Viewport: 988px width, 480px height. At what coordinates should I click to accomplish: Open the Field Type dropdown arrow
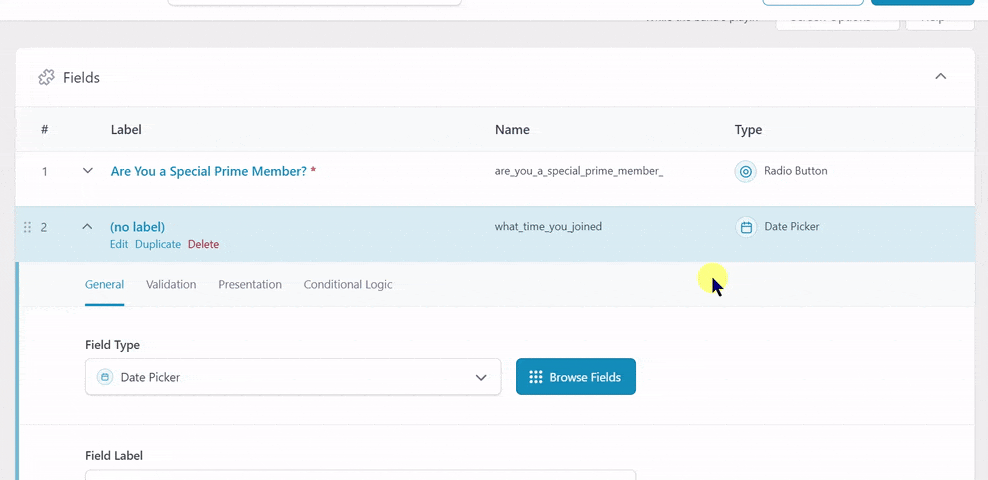pyautogui.click(x=481, y=377)
